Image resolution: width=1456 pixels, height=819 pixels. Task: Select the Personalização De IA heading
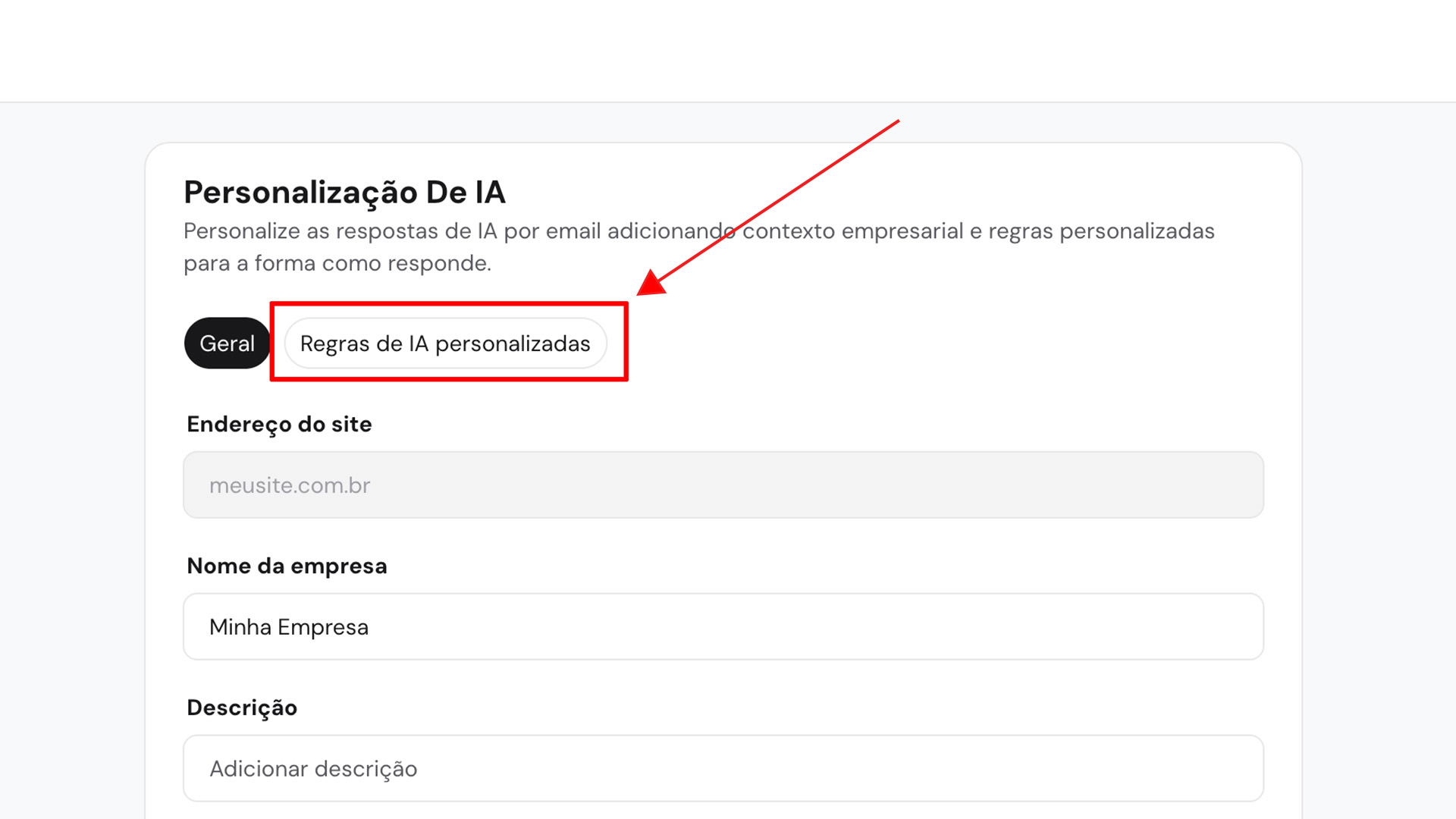[x=344, y=193]
